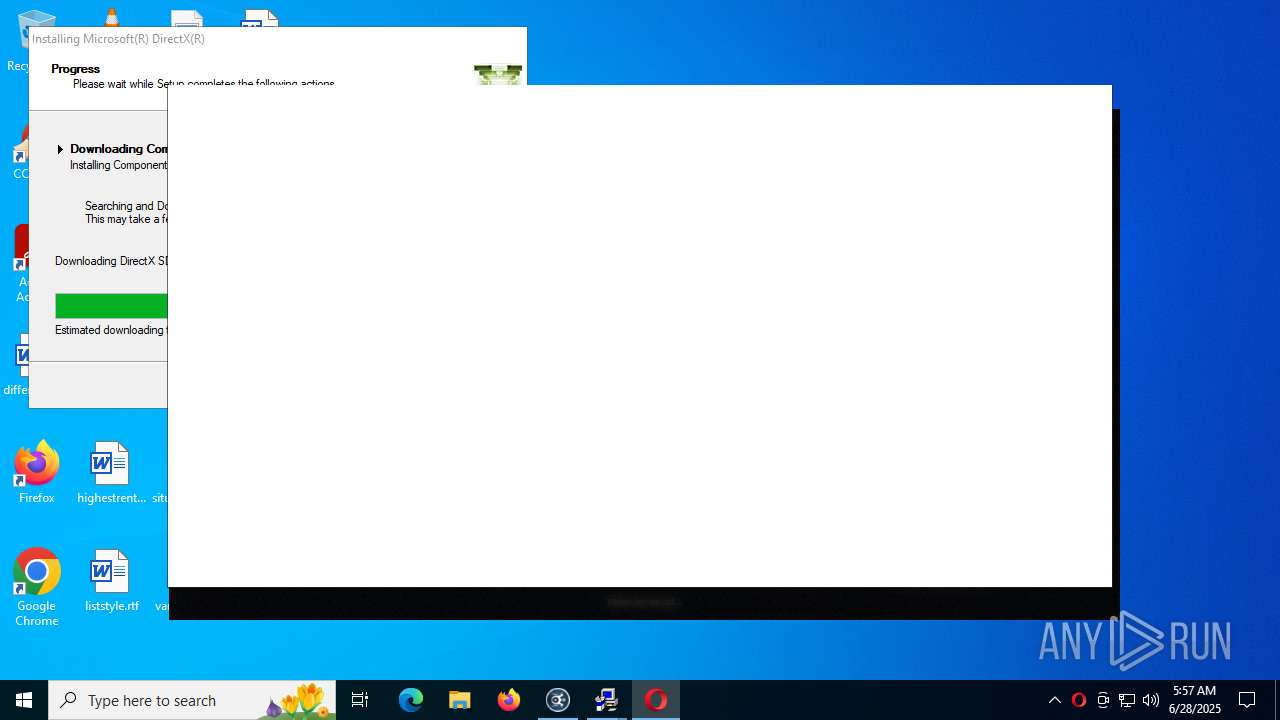Select the 'diffe…' Word document on desktop
This screenshot has width=1280, height=720.
[18, 365]
